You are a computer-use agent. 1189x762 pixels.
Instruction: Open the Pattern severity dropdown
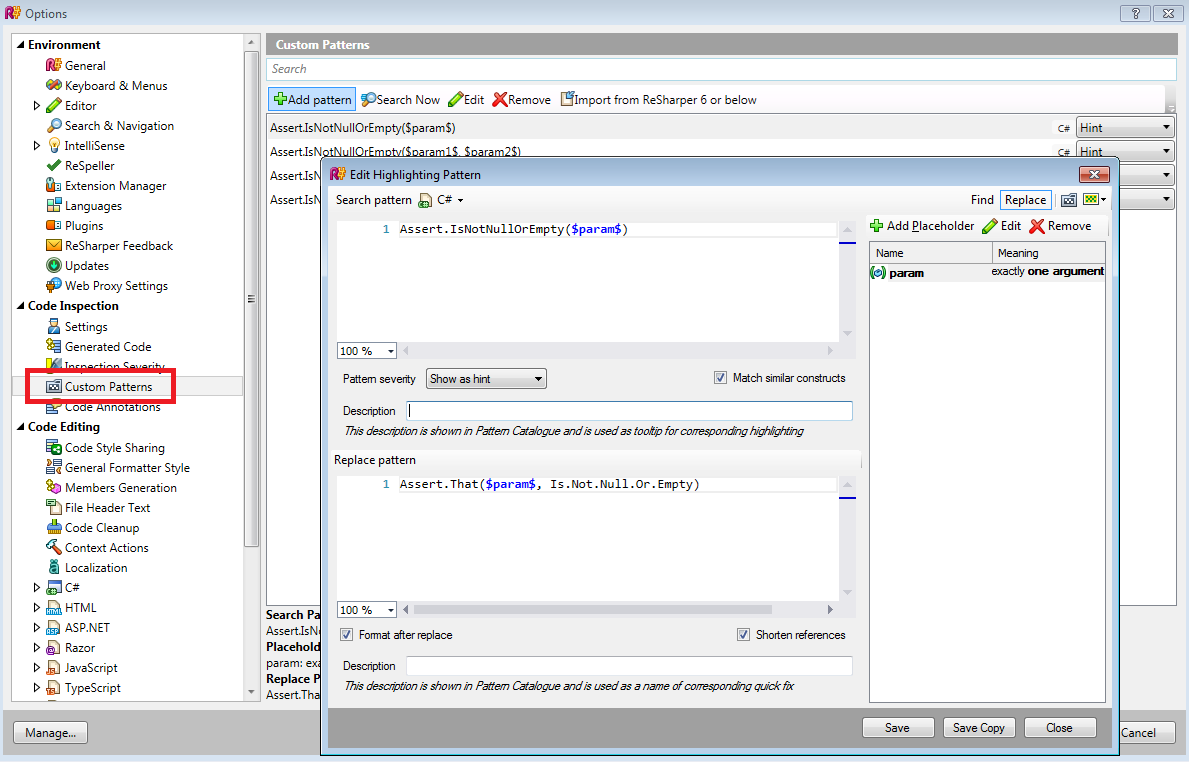486,378
